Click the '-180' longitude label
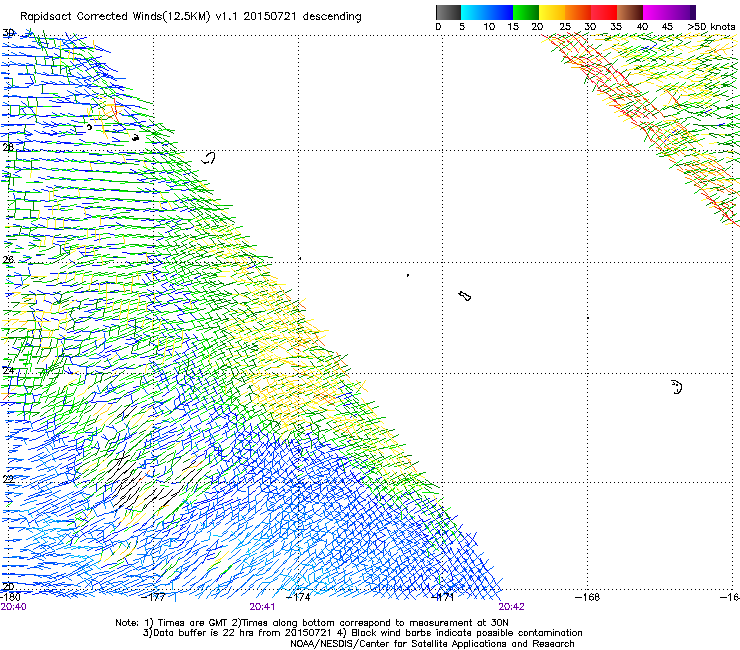The image size is (740, 650). (9, 597)
